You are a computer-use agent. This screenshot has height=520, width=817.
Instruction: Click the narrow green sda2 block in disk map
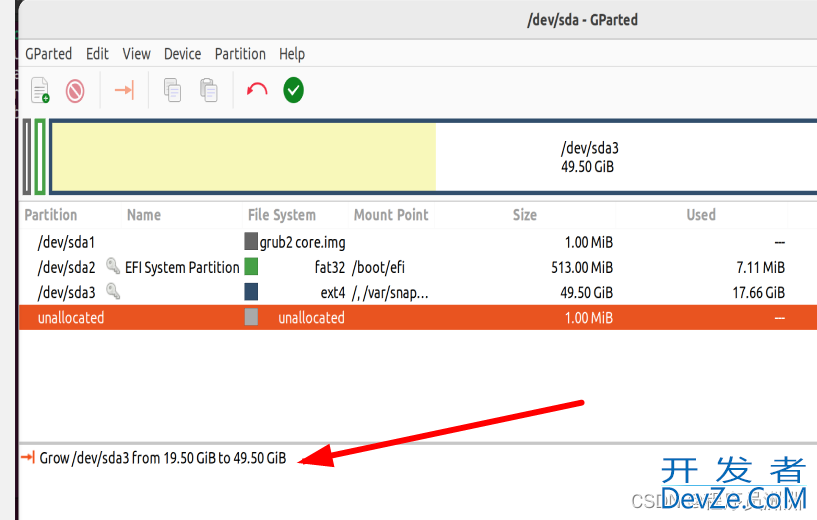[x=40, y=157]
